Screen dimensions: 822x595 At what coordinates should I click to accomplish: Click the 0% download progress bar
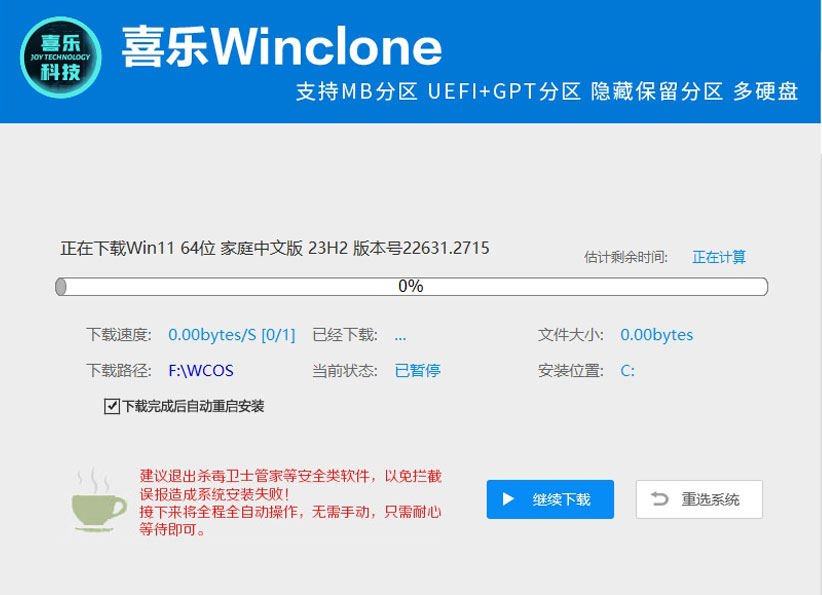point(412,287)
